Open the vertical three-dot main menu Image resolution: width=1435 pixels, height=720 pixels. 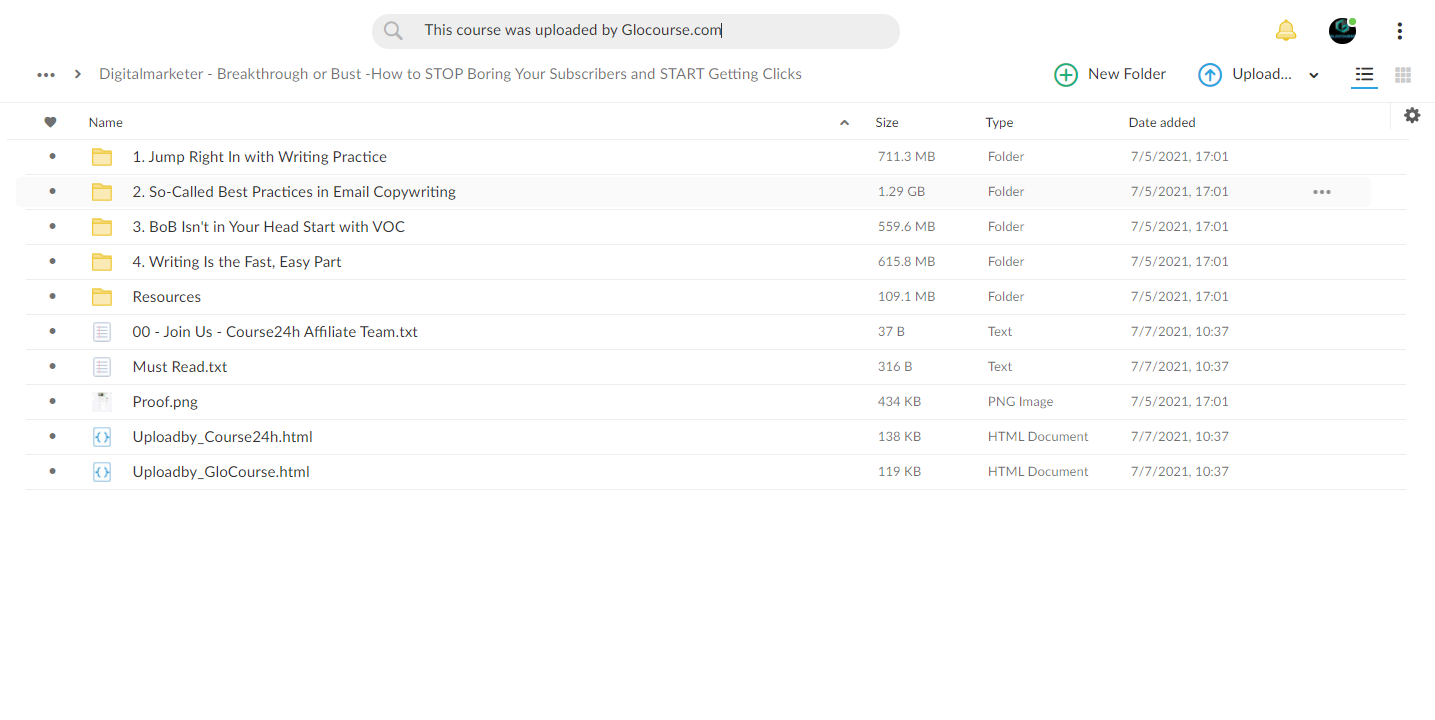pos(1399,31)
